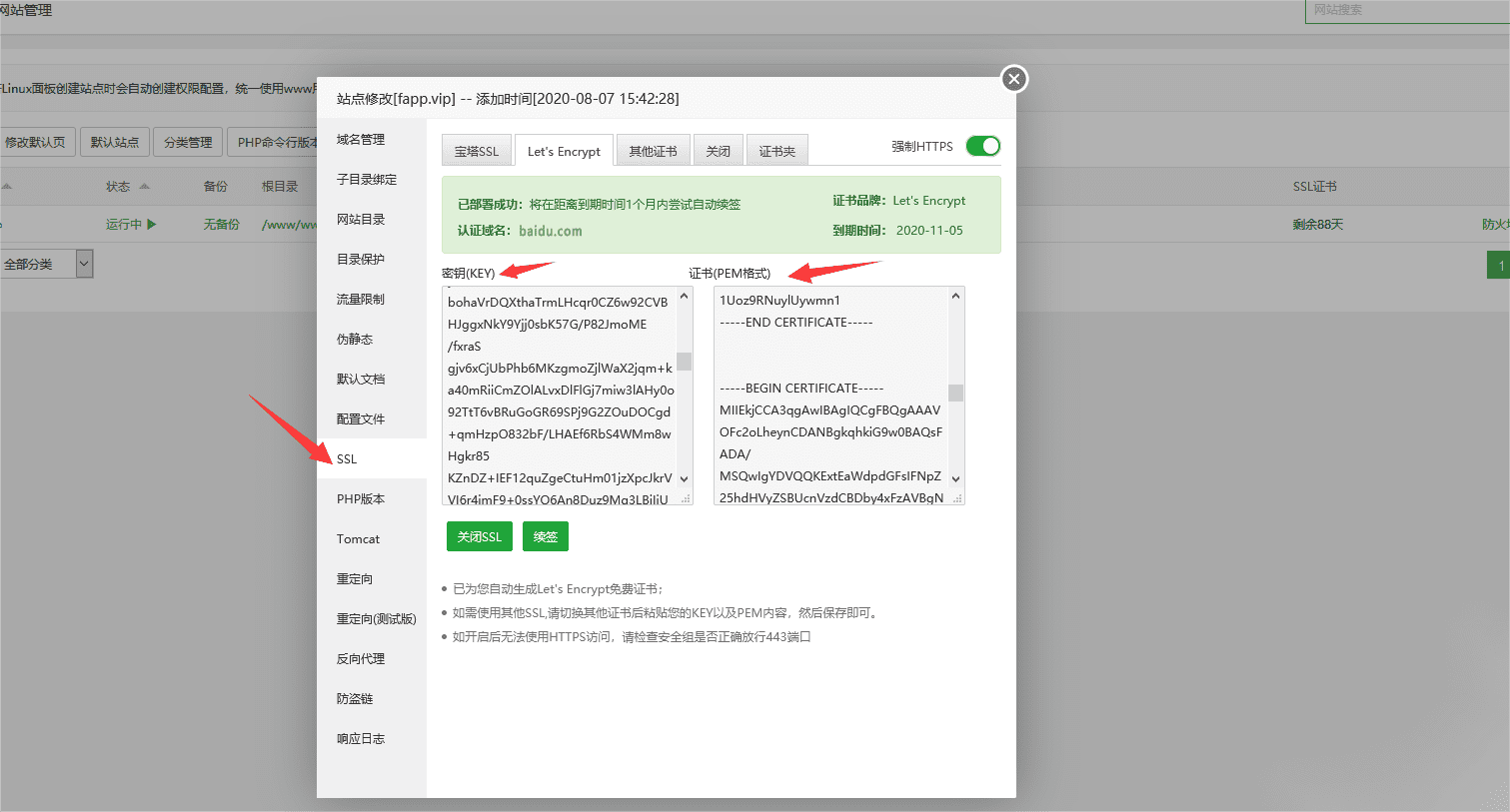The width and height of the screenshot is (1510, 812).
Task: Close the site modification dialog
Action: (x=1013, y=79)
